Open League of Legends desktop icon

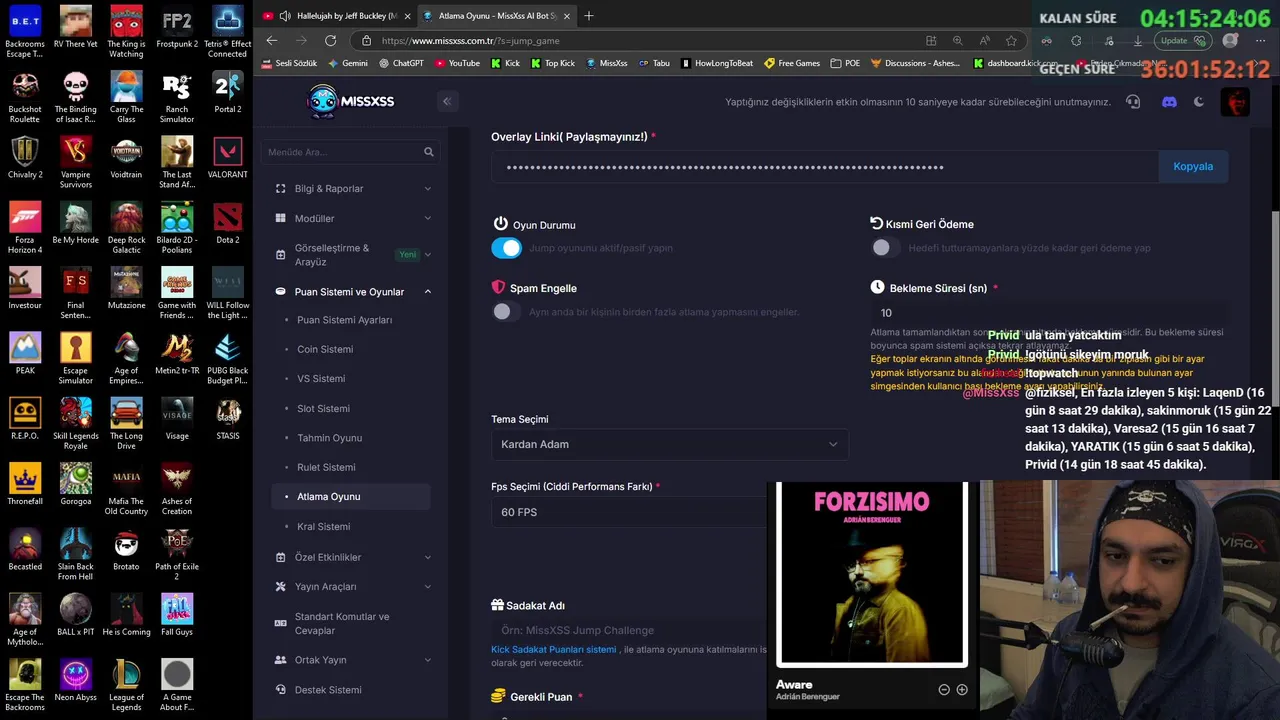pos(126,685)
